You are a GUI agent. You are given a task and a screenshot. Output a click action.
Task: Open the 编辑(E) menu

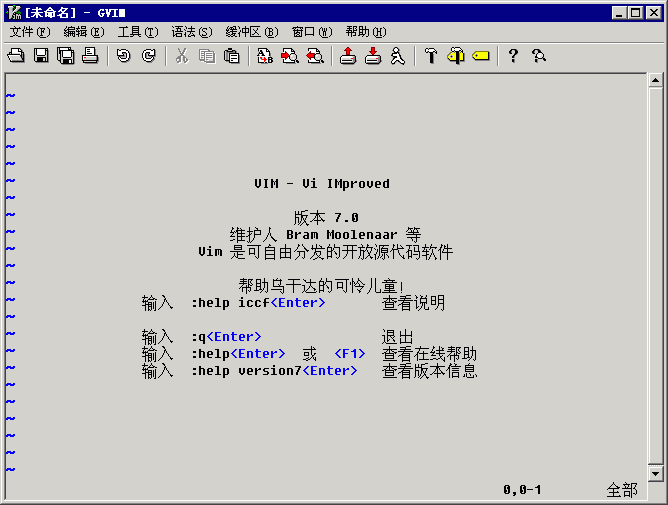point(84,32)
